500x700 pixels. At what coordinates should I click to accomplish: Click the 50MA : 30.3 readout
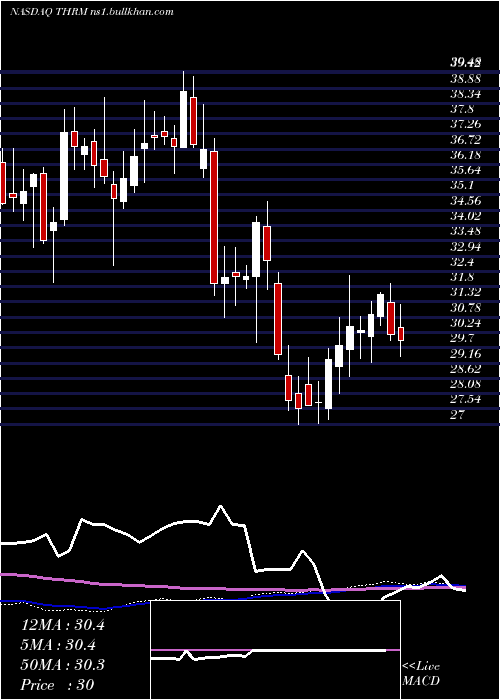click(x=62, y=665)
